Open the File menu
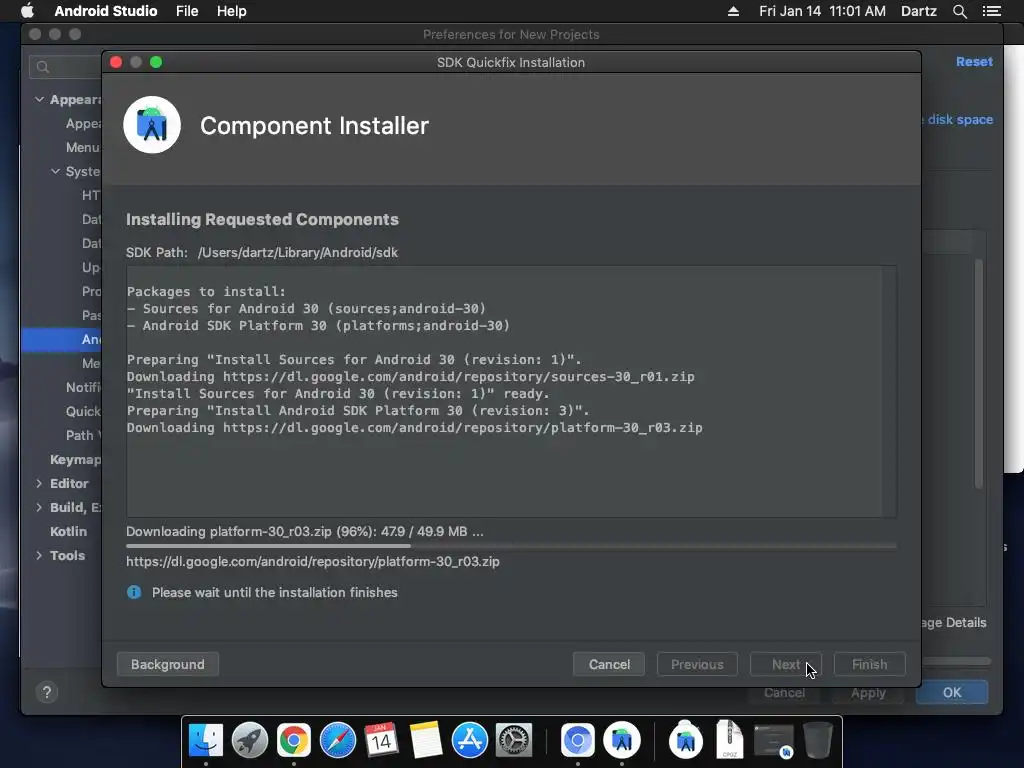 187,11
